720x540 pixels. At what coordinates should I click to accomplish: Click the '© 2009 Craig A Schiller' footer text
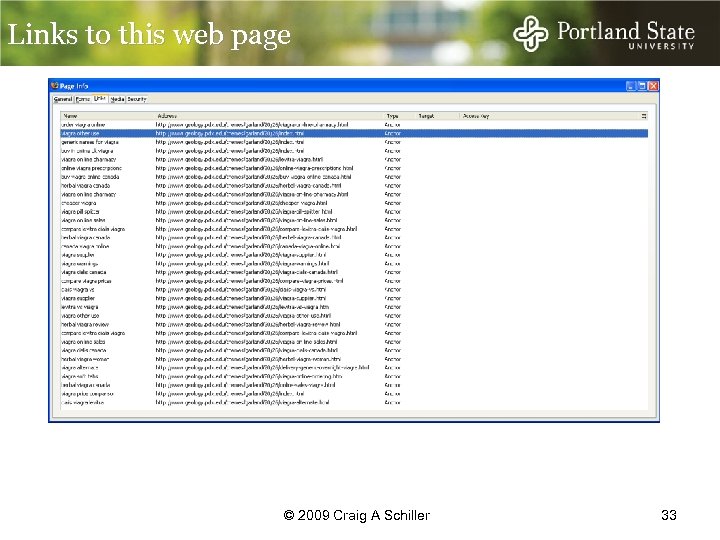pyautogui.click(x=356, y=515)
